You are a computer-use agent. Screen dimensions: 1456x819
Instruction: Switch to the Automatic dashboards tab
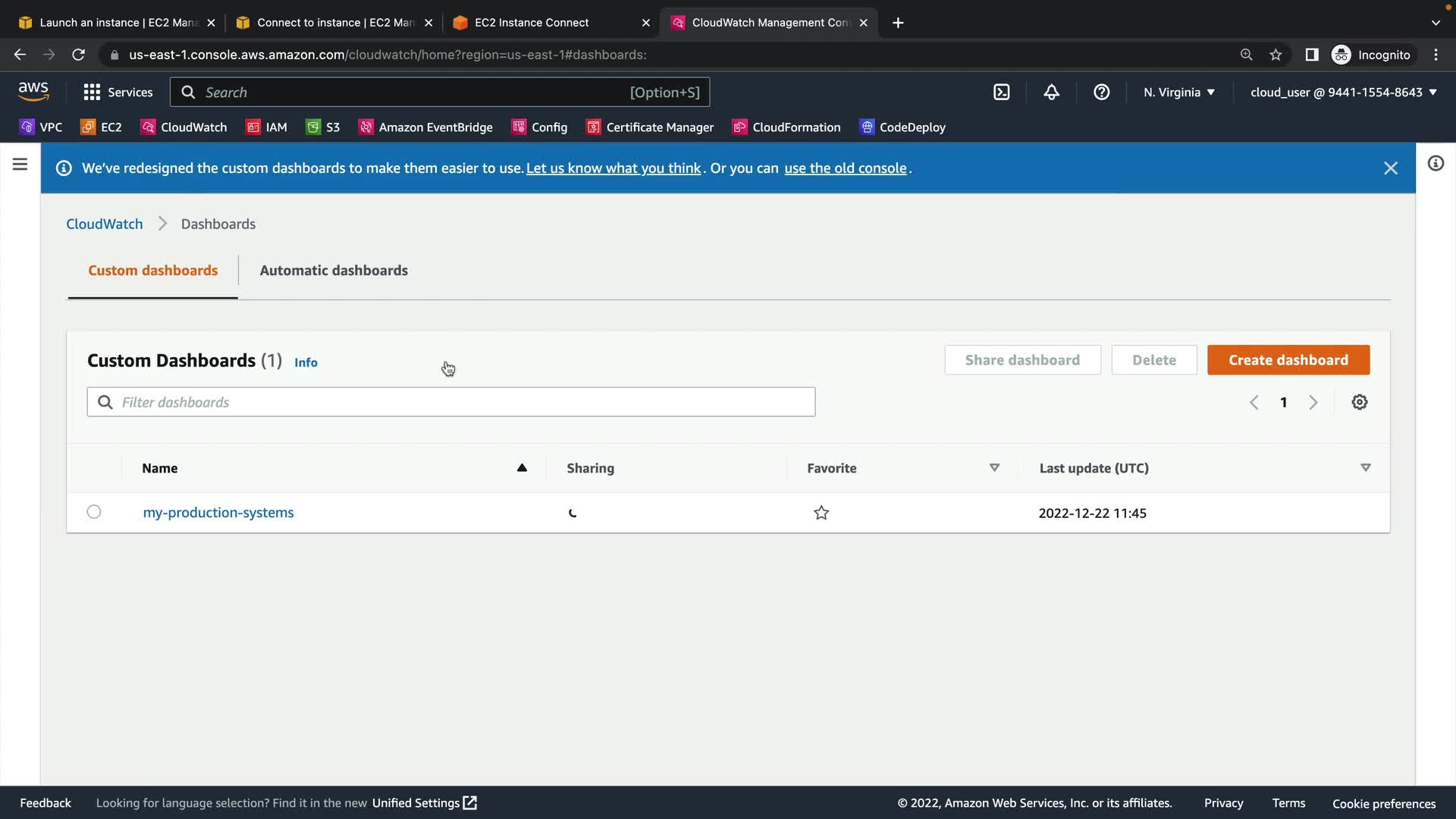click(334, 271)
